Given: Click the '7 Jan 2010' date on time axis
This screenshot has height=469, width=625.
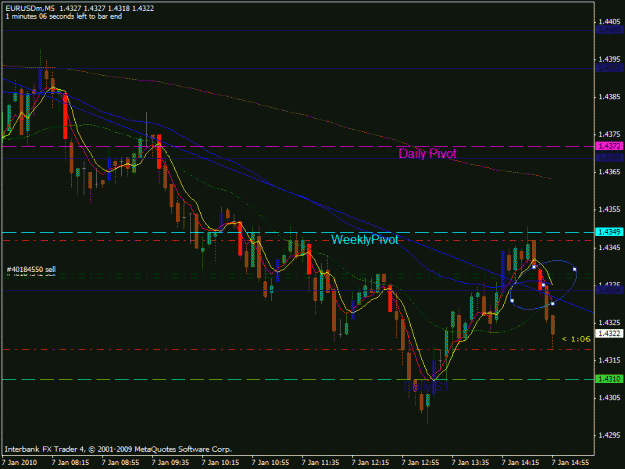Looking at the screenshot, I should coord(20,463).
